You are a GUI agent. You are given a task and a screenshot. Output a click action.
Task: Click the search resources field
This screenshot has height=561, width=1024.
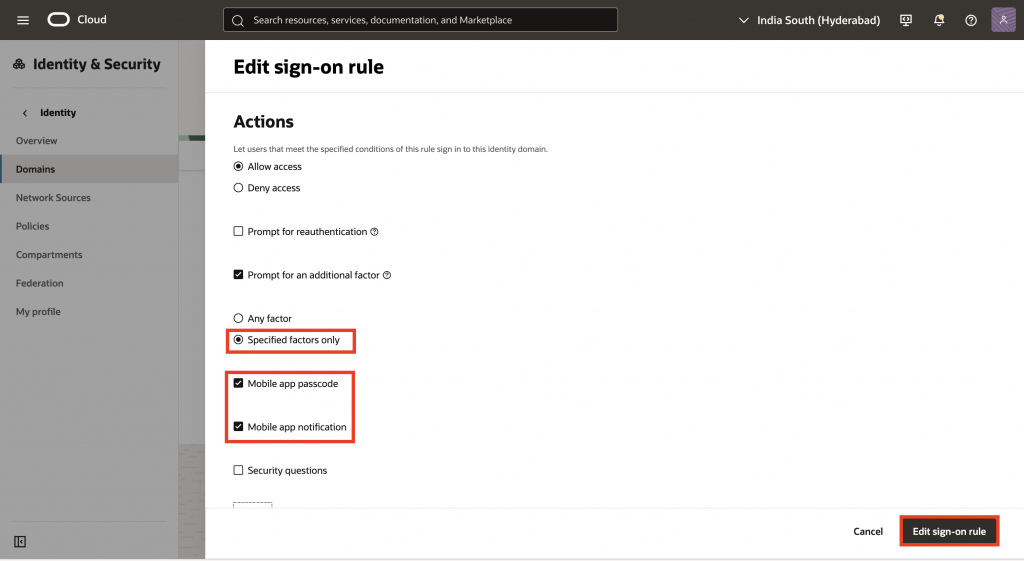(420, 20)
